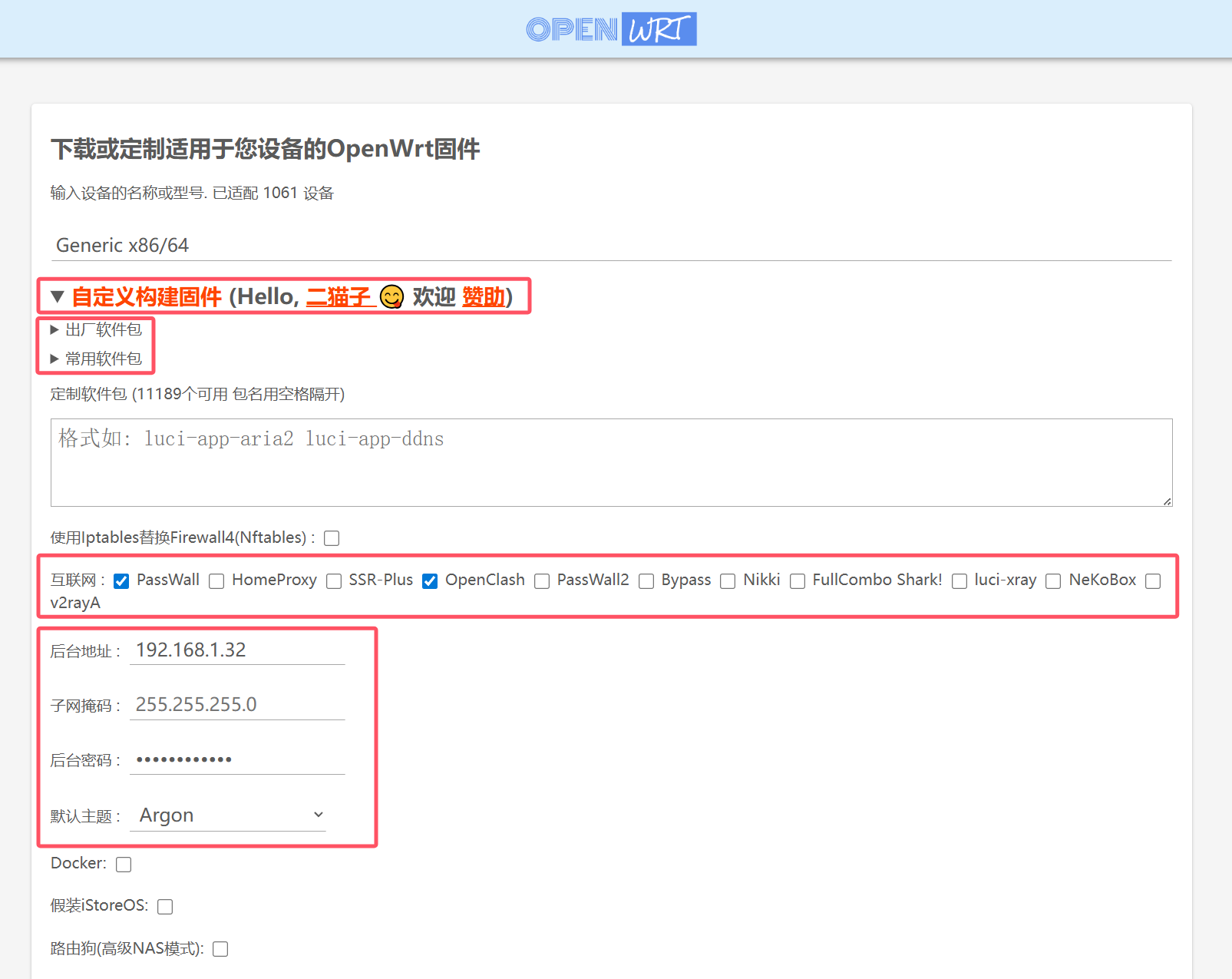Uncheck the OpenClash package option
Screen dimensions: 1232x979
coord(429,581)
